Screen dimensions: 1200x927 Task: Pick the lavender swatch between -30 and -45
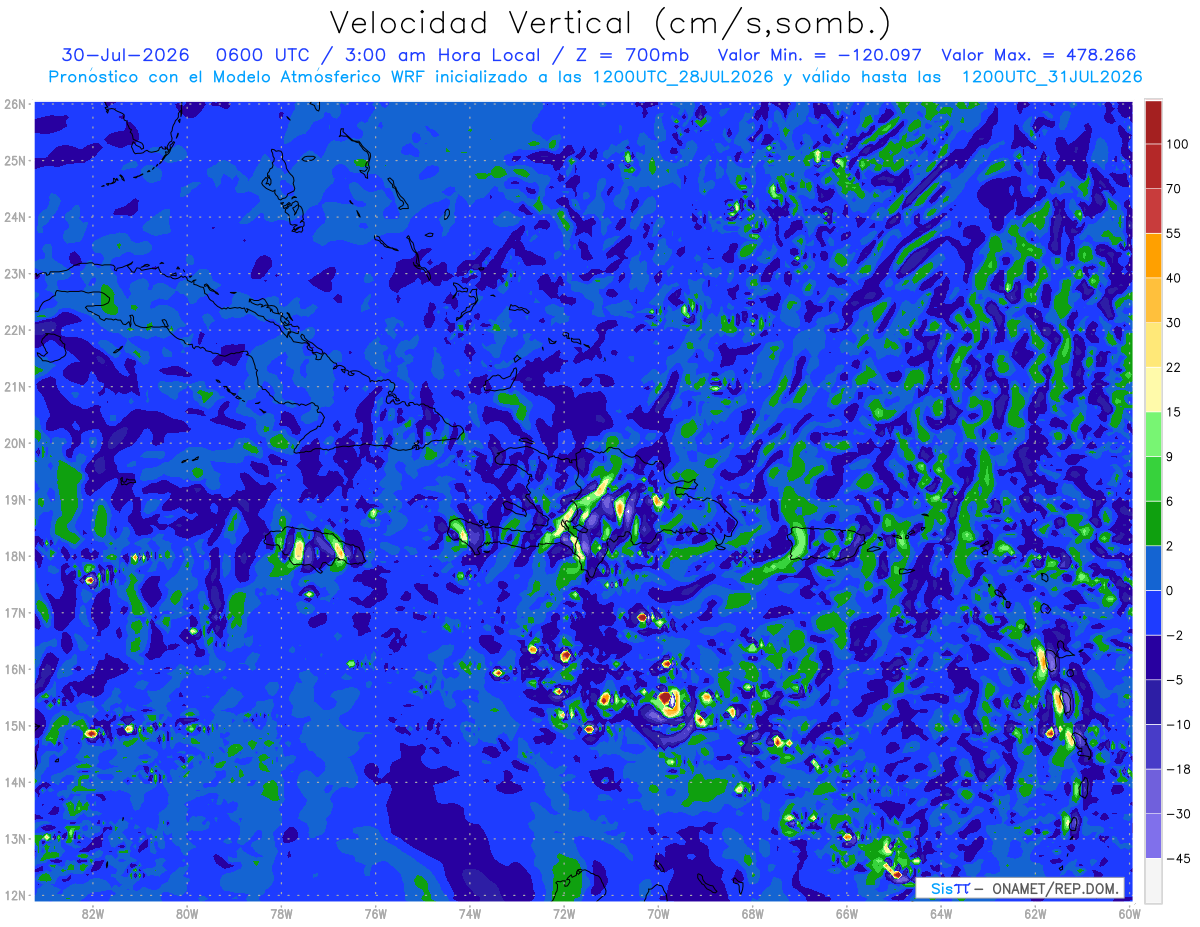[x=1153, y=835]
